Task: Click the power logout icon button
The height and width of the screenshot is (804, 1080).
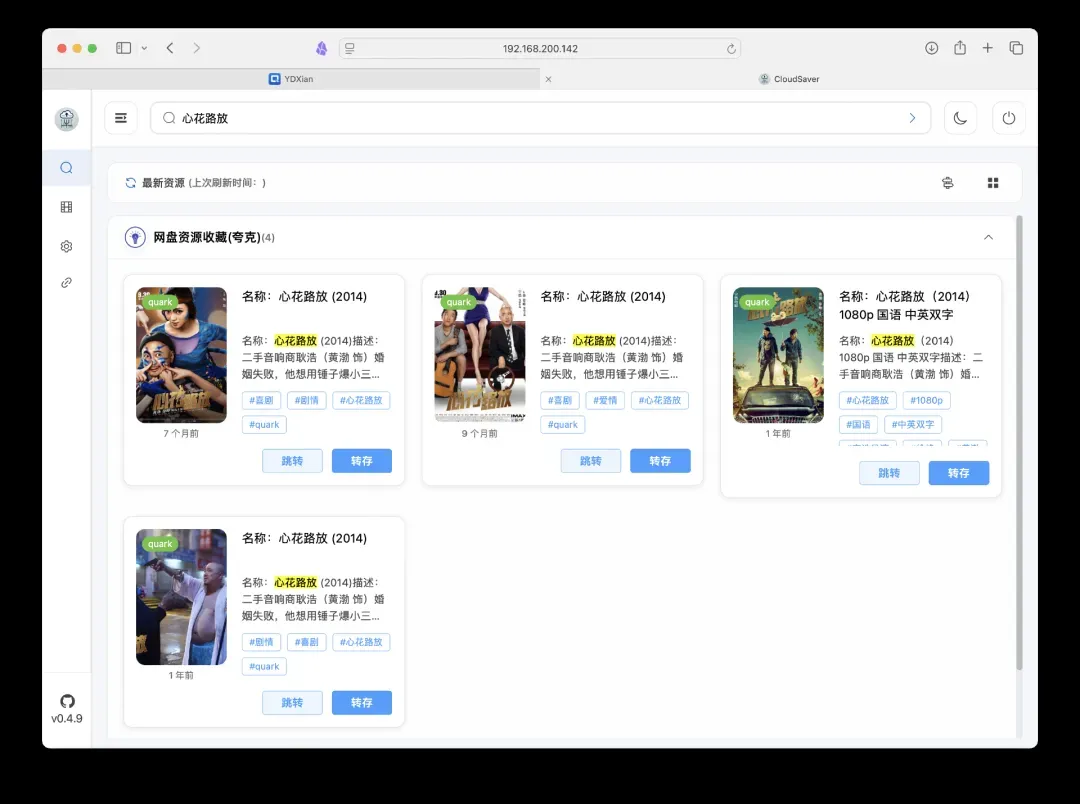Action: tap(1008, 118)
